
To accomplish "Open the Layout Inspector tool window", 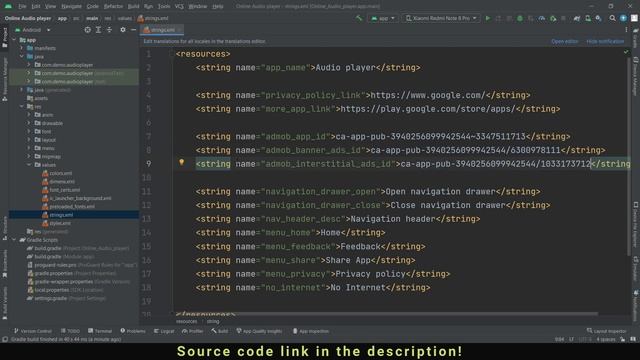I will coord(607,331).
